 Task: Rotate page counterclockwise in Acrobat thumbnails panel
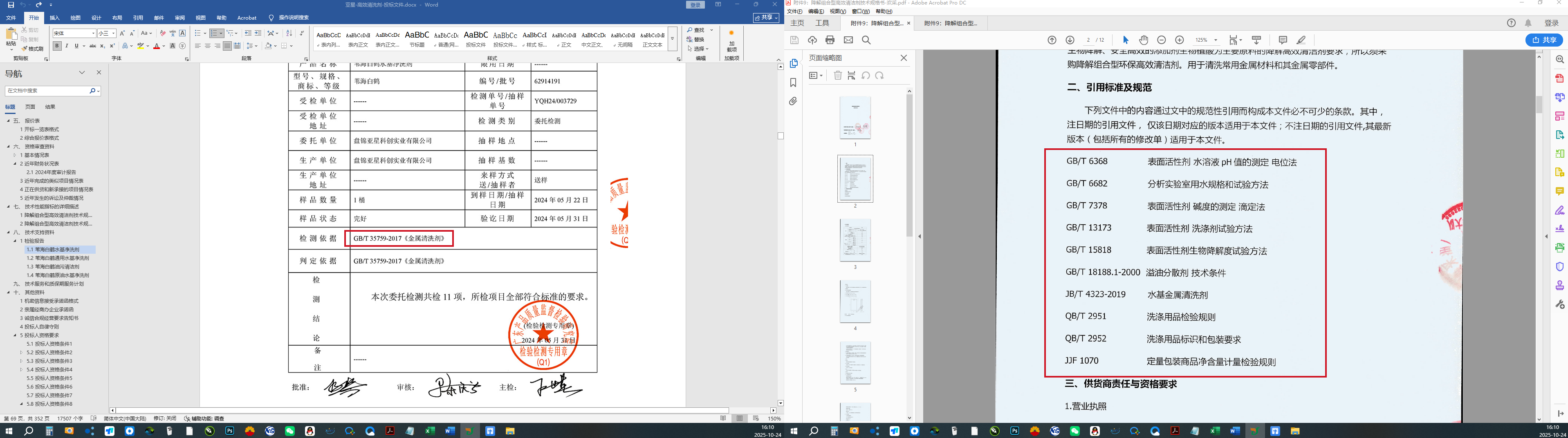[x=866, y=76]
